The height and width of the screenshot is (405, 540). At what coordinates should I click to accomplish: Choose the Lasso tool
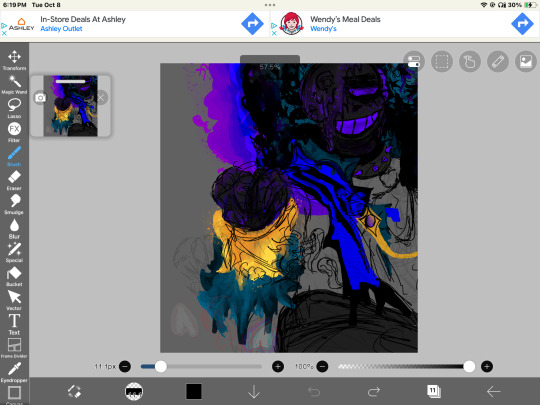[x=14, y=108]
